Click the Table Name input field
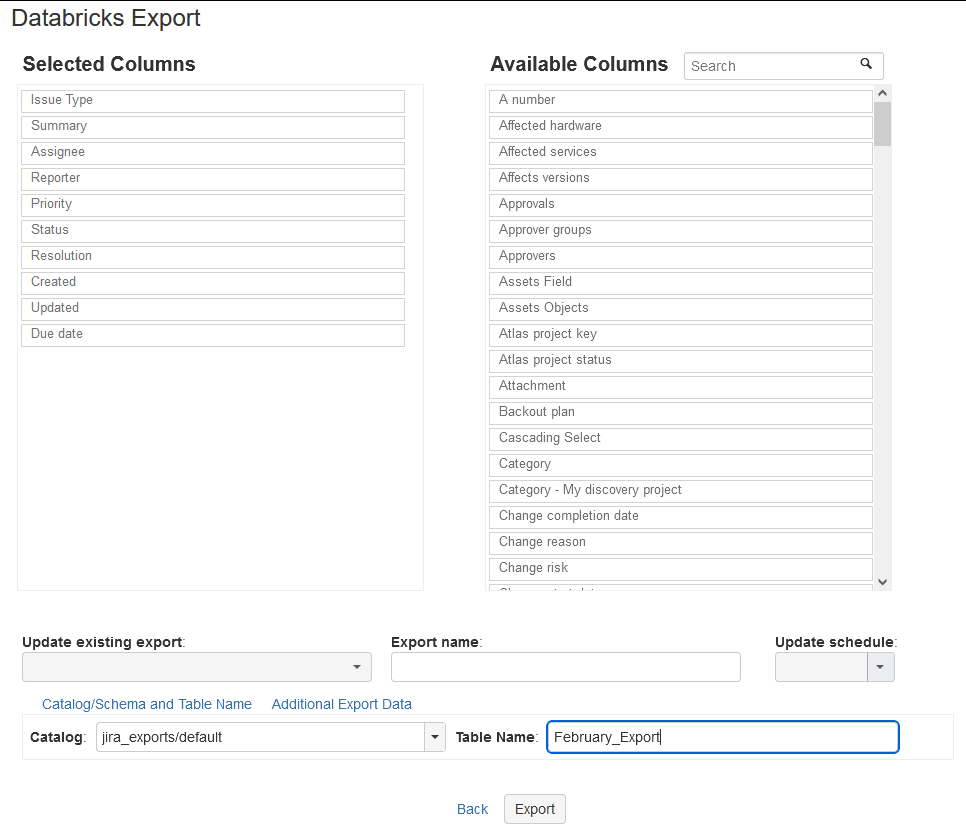Image resolution: width=966 pixels, height=837 pixels. click(x=723, y=737)
